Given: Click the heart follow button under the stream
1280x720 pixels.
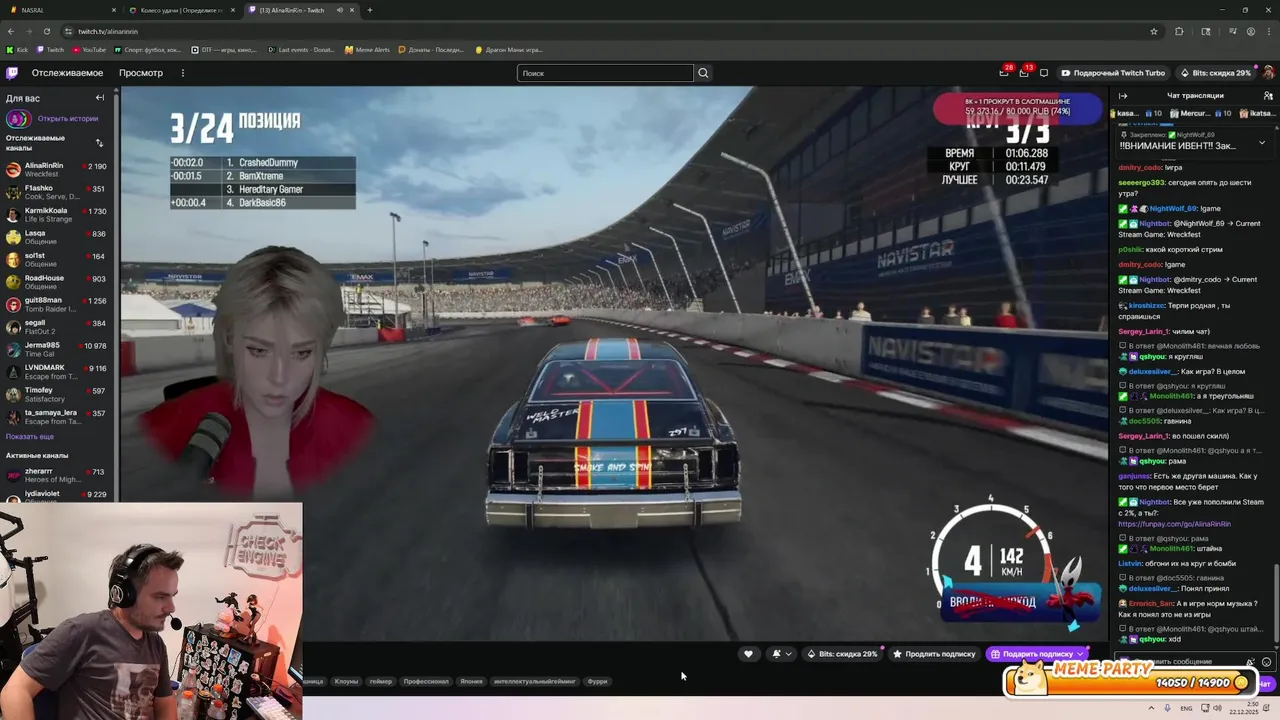Looking at the screenshot, I should [x=748, y=654].
